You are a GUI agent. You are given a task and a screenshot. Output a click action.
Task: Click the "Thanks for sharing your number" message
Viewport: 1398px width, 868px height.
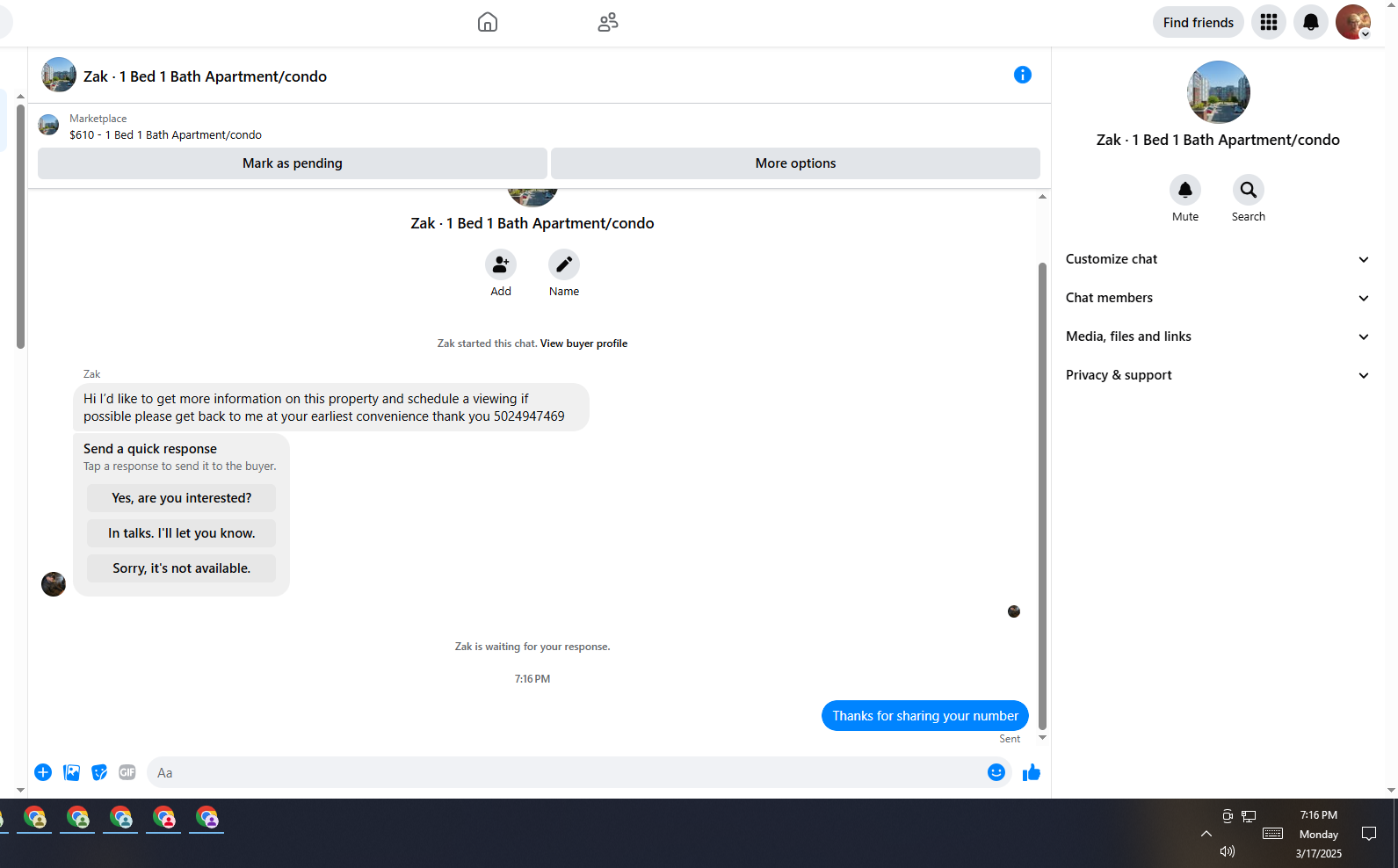point(925,716)
